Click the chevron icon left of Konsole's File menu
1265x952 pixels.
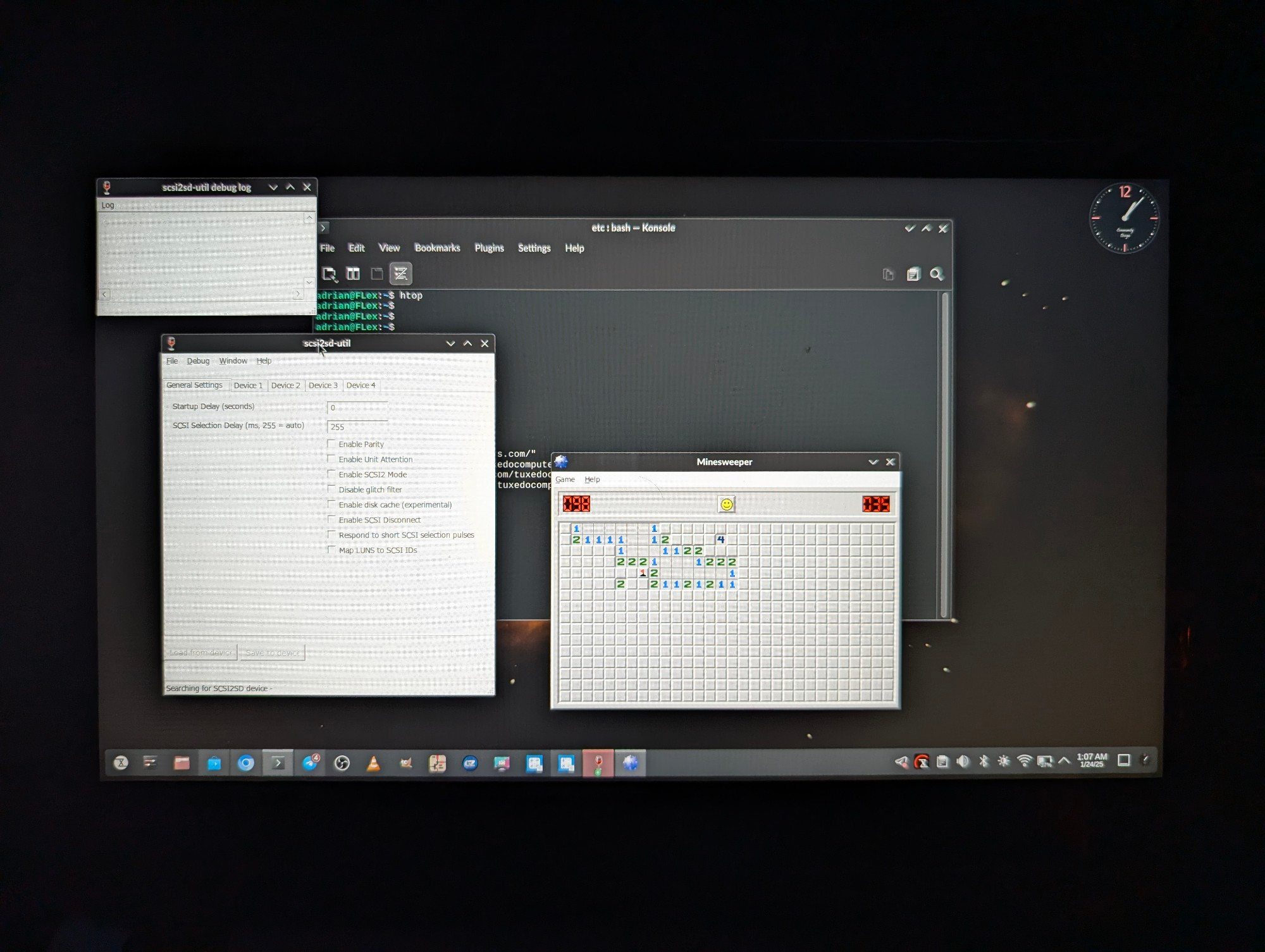tap(323, 228)
